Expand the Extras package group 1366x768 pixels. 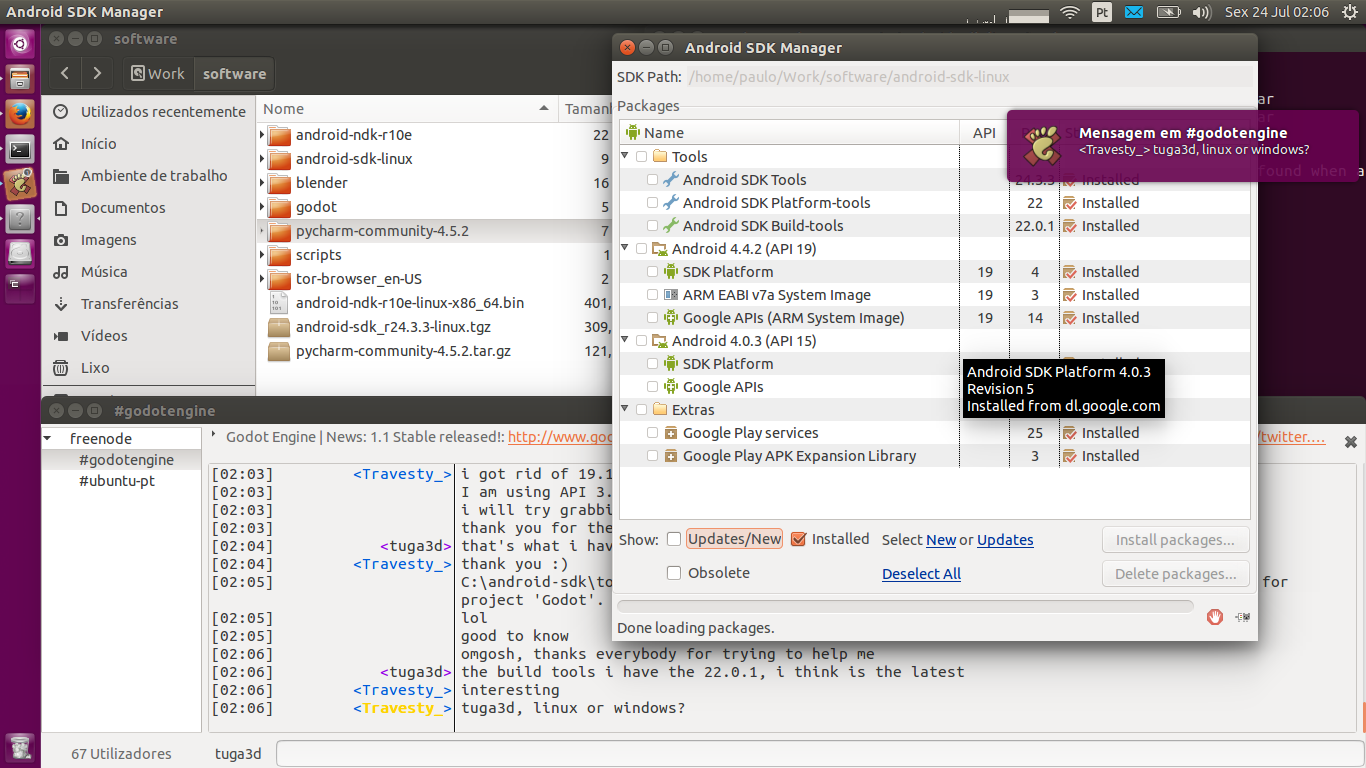point(626,409)
